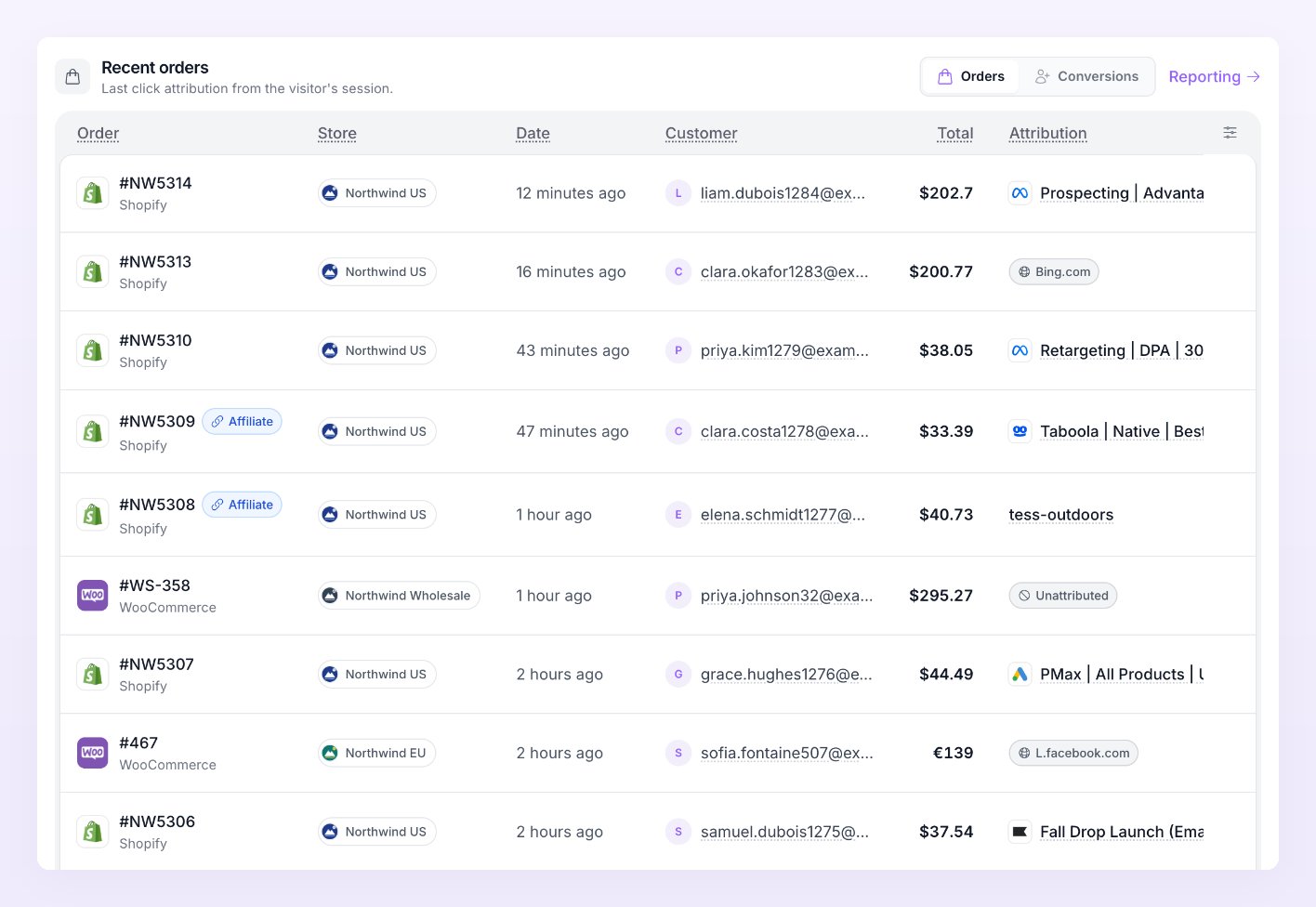Click the Meta icon next to Retargeting attribution
Image resolution: width=1316 pixels, height=907 pixels.
pyautogui.click(x=1020, y=350)
